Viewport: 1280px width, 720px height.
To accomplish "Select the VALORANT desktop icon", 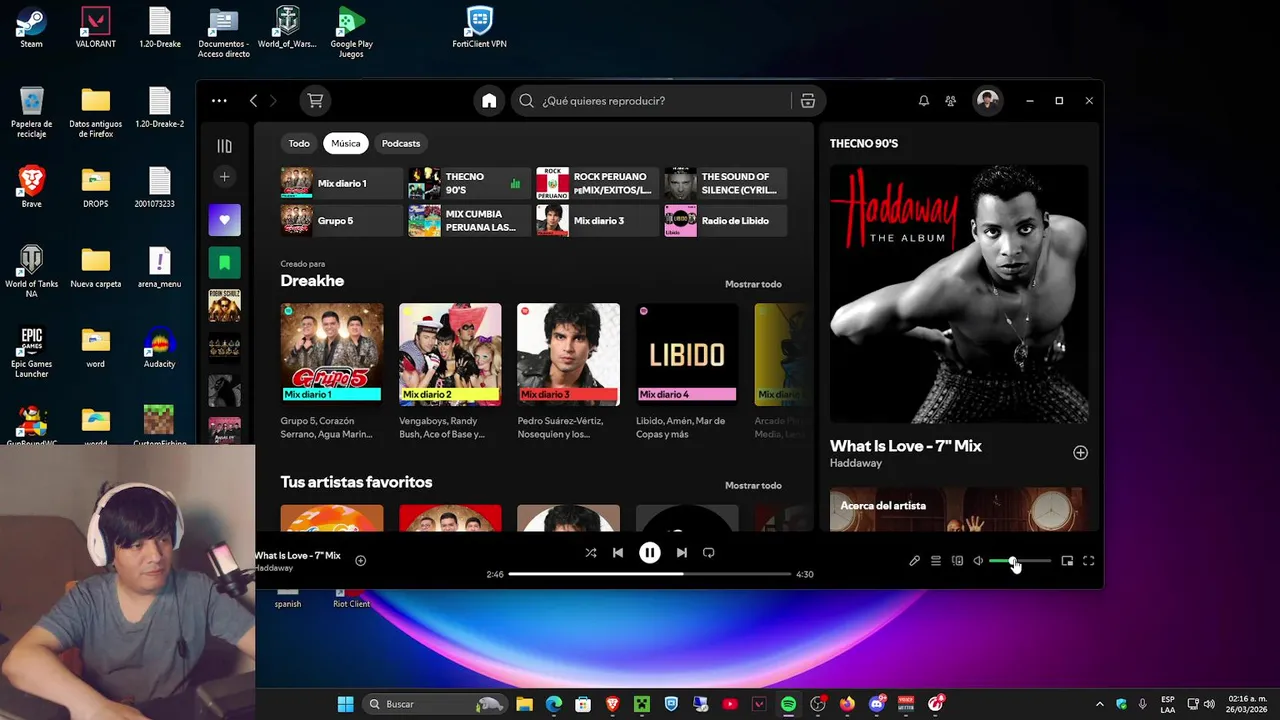I will click(x=96, y=27).
